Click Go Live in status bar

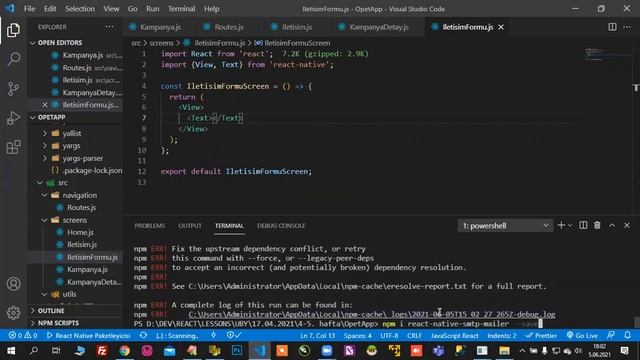(x=582, y=336)
